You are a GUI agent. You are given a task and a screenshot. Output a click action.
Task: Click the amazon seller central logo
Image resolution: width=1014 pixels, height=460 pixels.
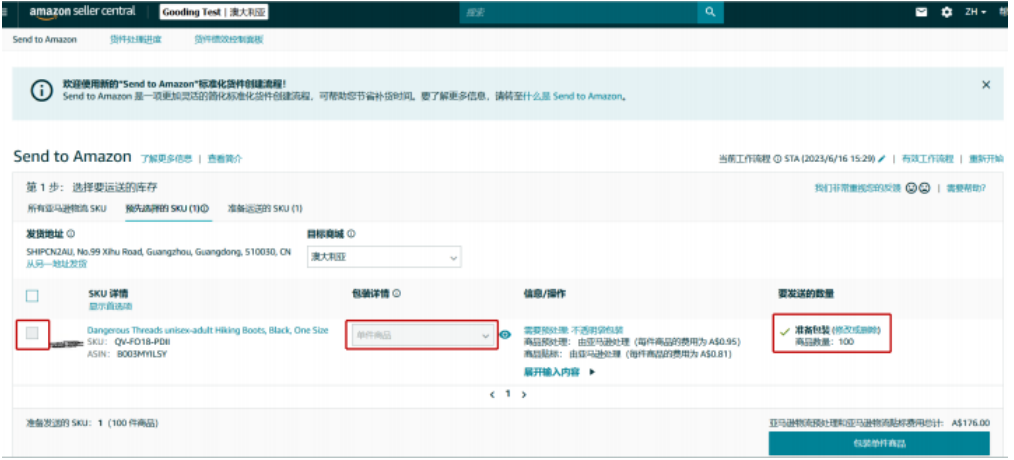click(82, 12)
